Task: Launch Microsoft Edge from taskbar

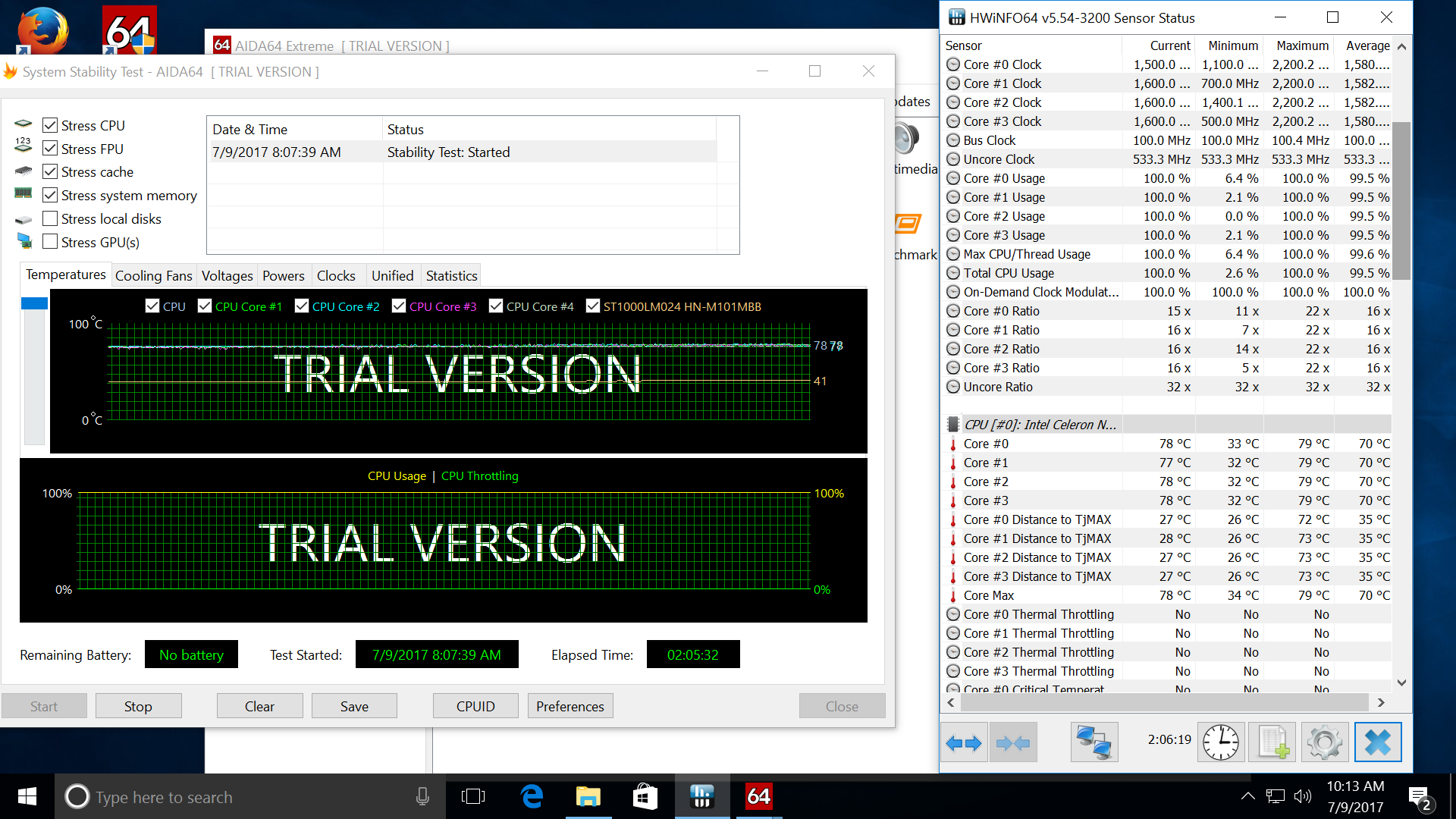Action: click(532, 796)
